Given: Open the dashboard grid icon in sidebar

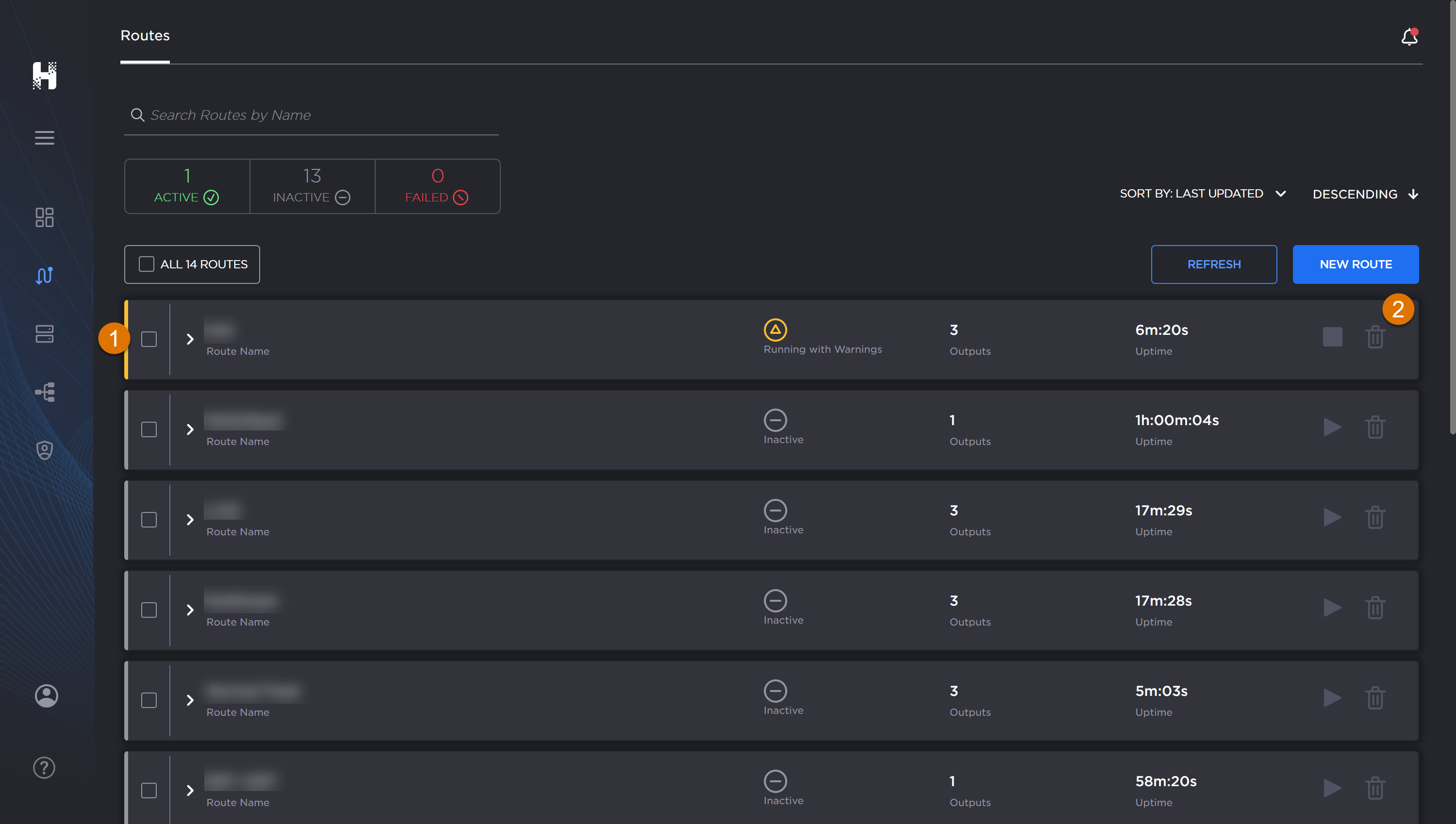Looking at the screenshot, I should click(x=44, y=218).
